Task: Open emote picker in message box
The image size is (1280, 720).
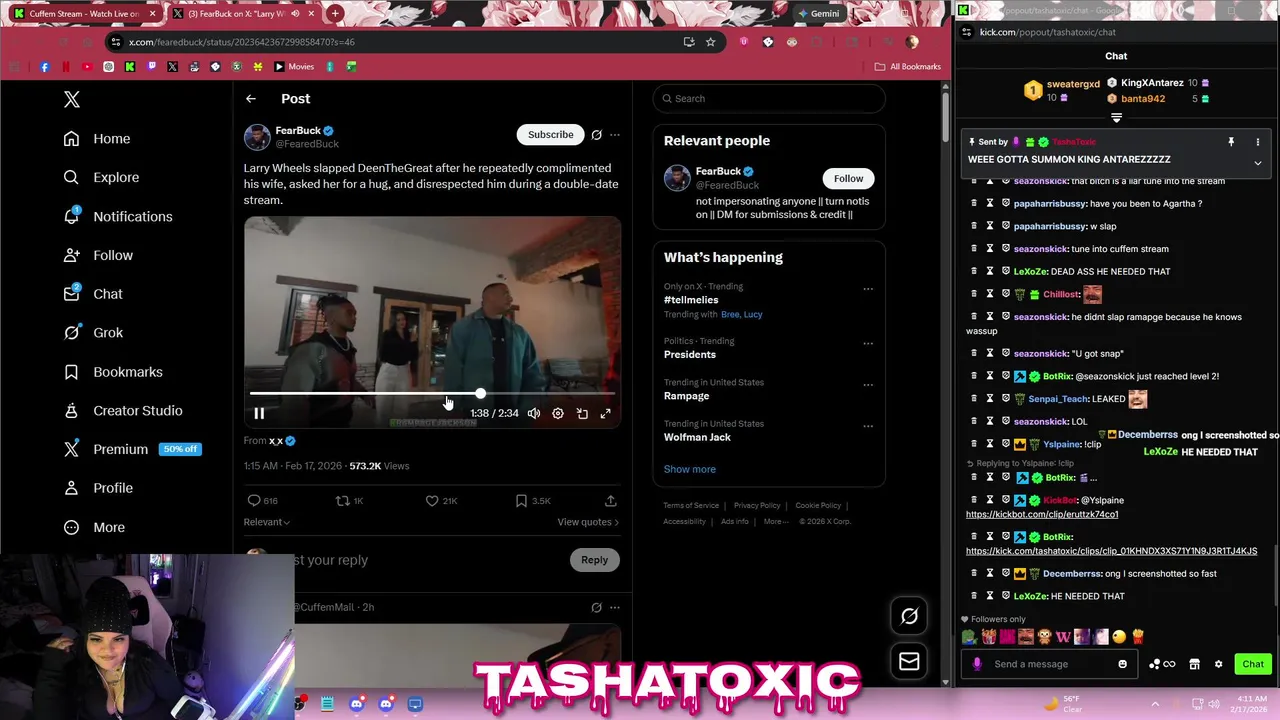Action: pos(1122,664)
